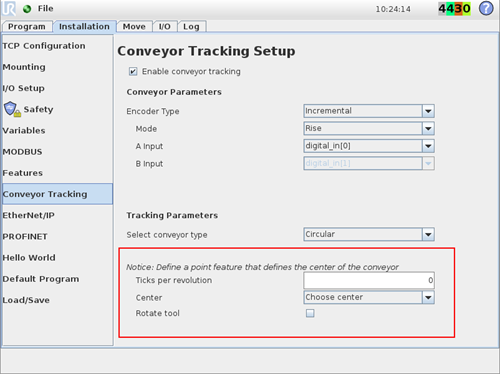Switch to the Program tab

click(27, 26)
